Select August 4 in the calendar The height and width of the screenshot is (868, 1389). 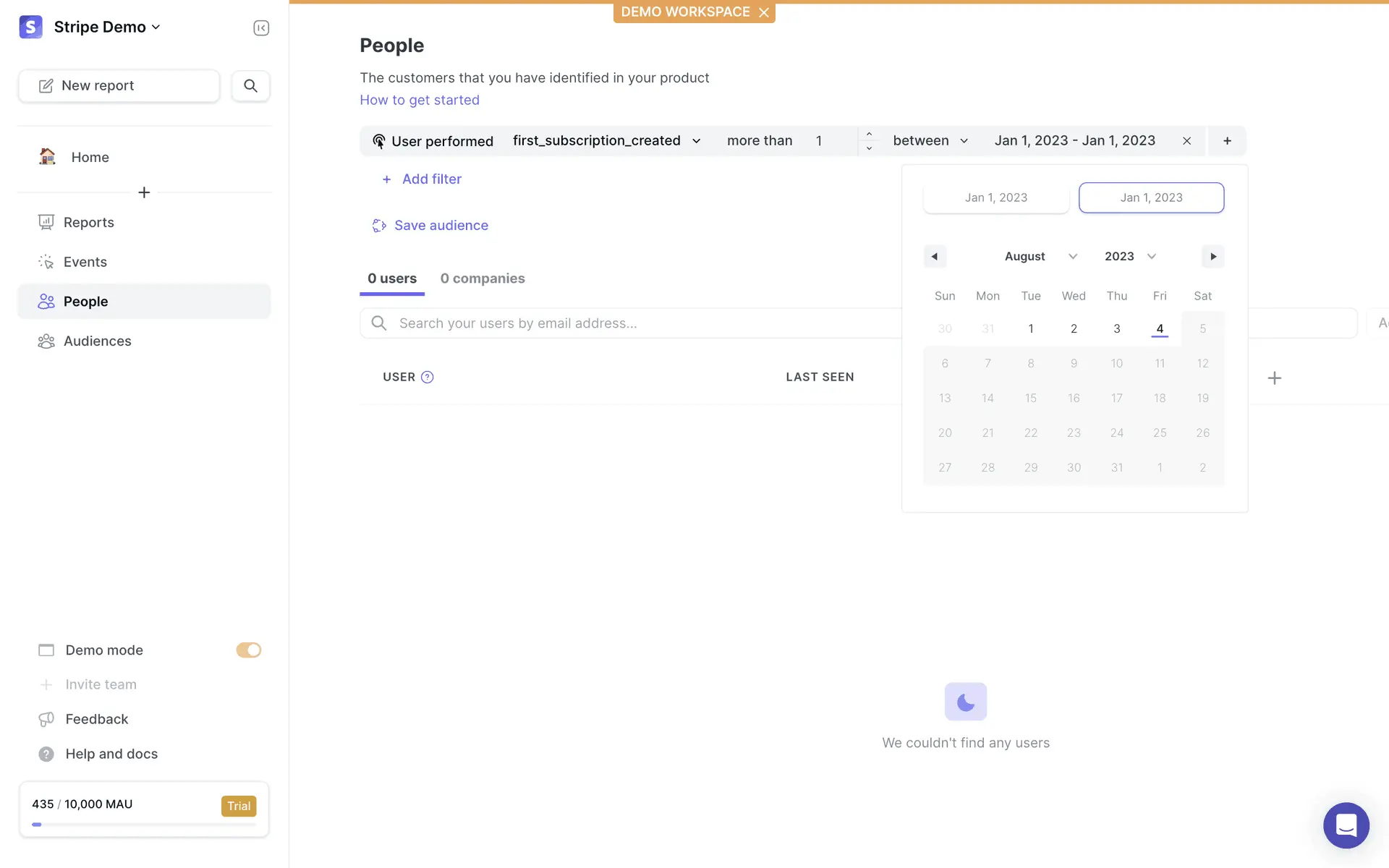(x=1160, y=328)
